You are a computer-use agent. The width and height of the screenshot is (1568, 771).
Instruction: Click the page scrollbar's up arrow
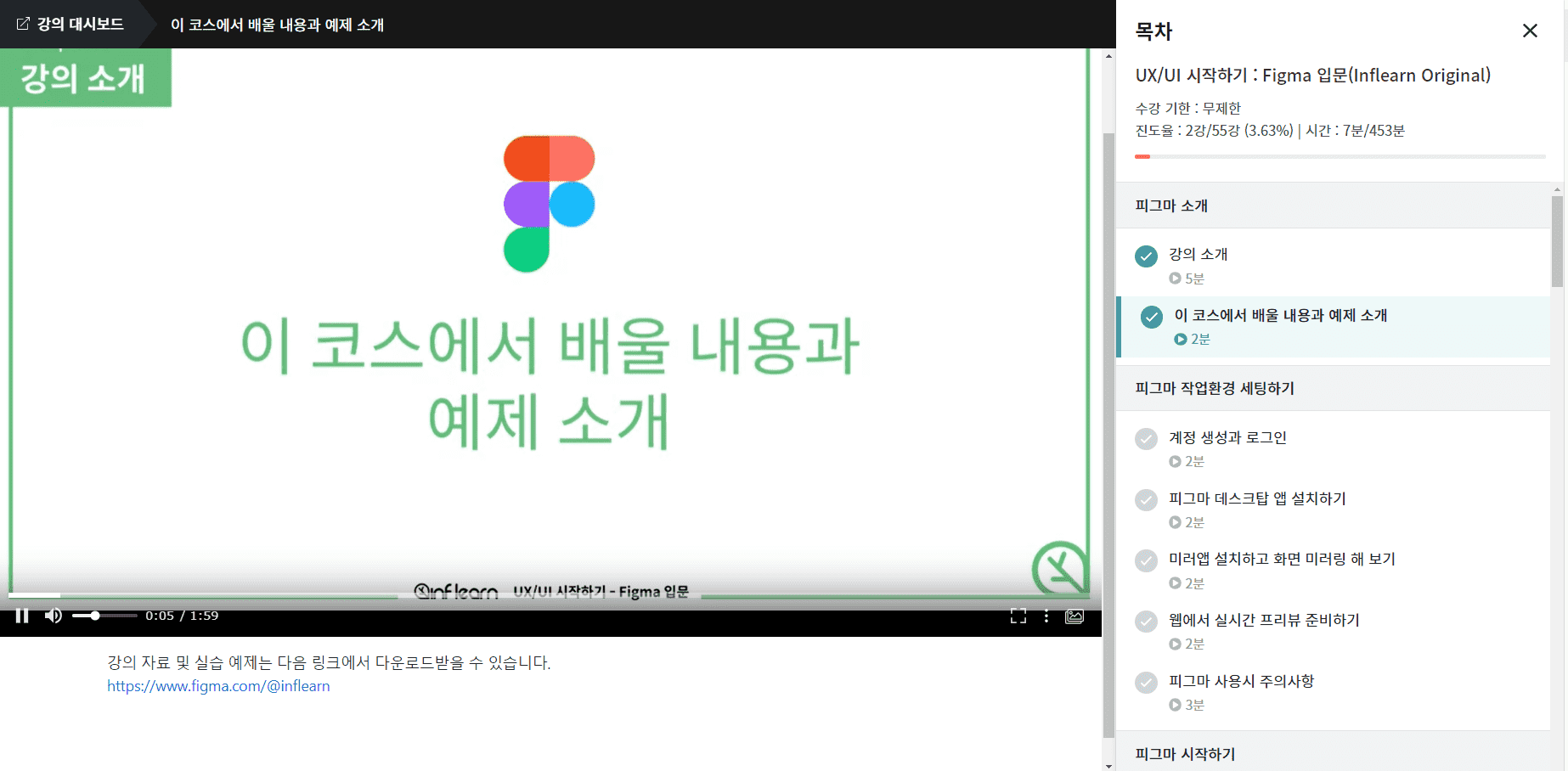[1108, 56]
